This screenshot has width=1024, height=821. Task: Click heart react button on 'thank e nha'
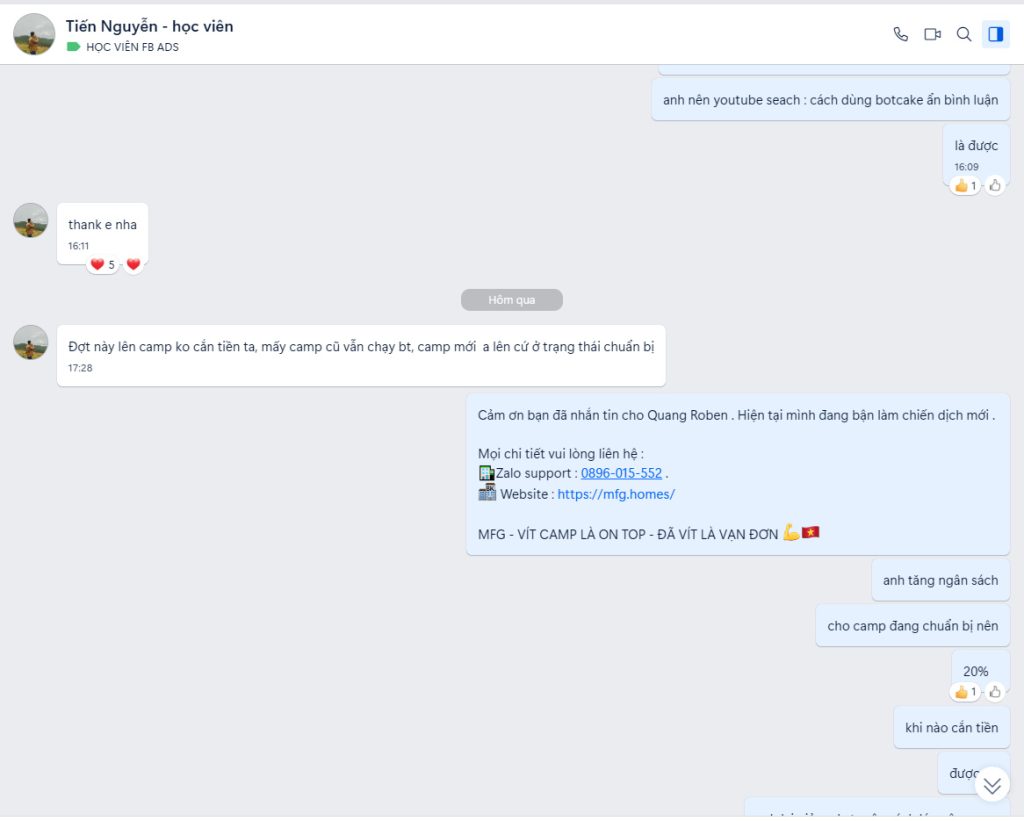133,265
